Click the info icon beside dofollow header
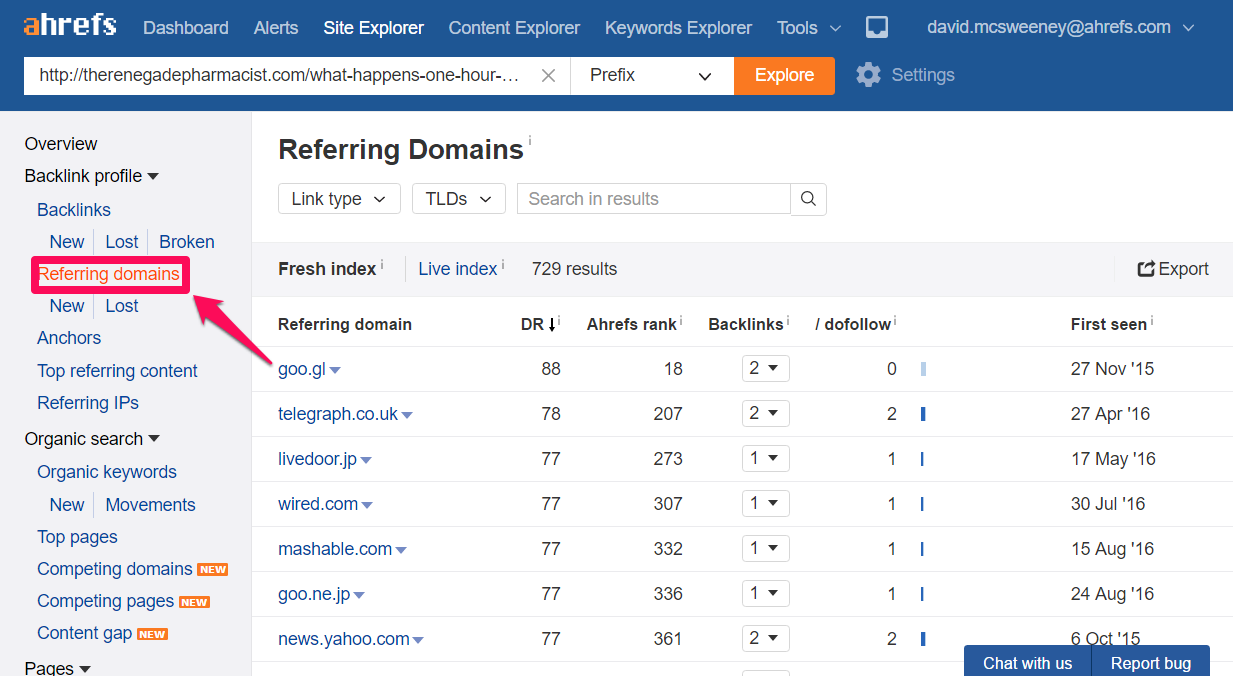Viewport: 1233px width, 676px height. tap(895, 320)
